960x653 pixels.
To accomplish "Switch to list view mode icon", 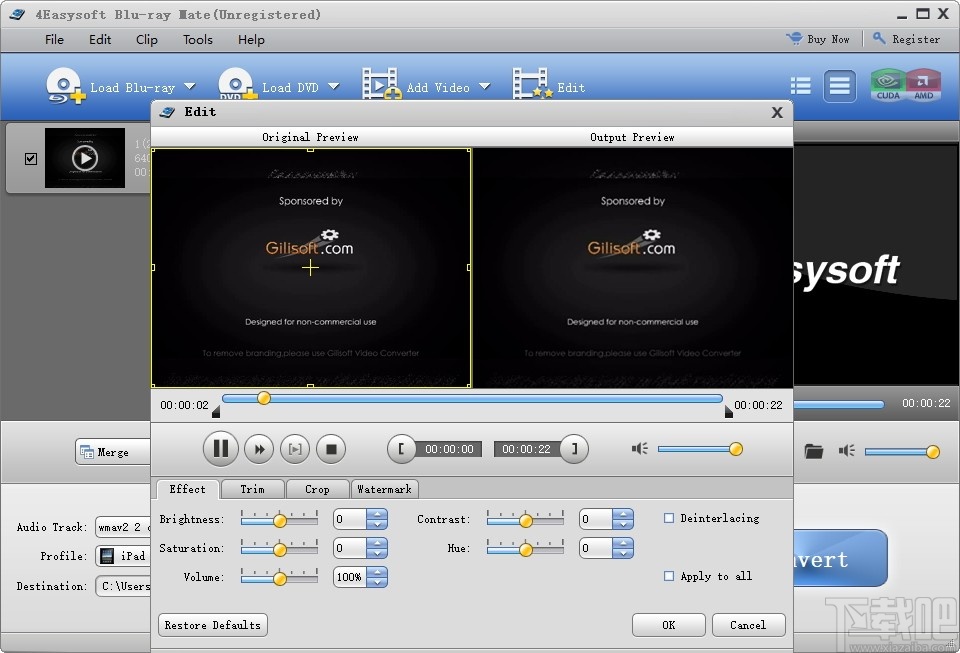I will click(800, 86).
